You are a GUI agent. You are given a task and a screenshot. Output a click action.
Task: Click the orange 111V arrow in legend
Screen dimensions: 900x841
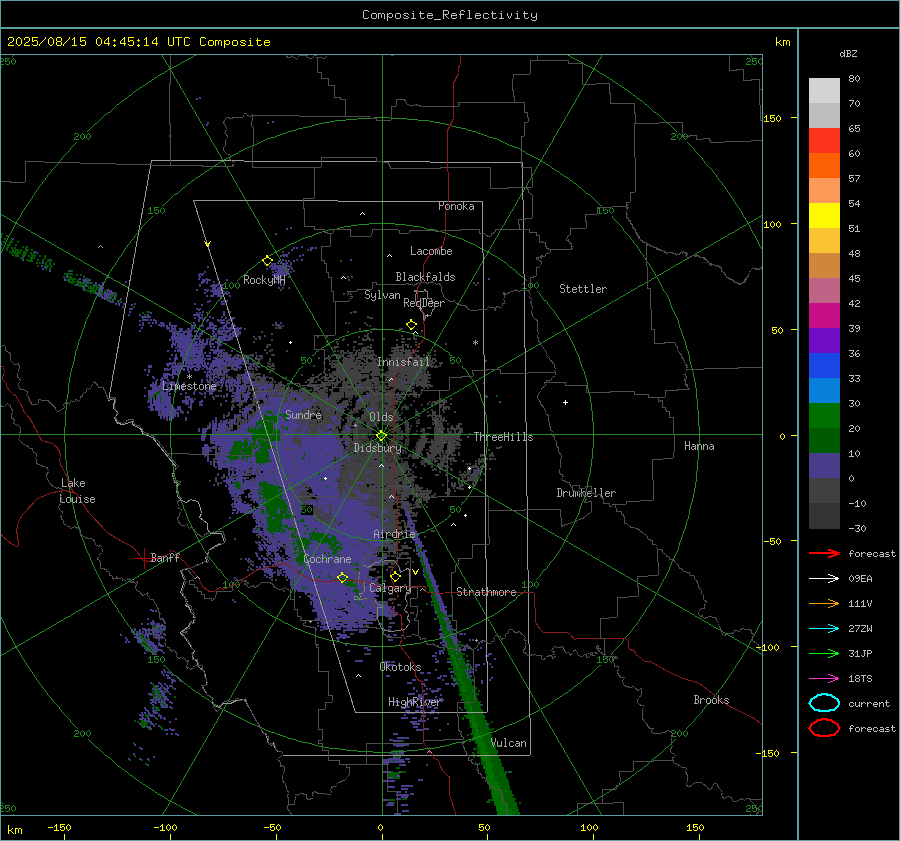click(x=824, y=603)
